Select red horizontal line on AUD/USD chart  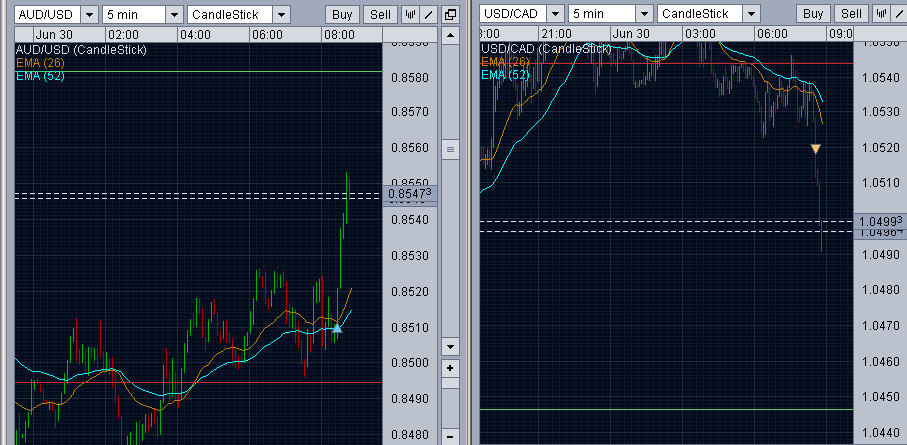tap(198, 382)
